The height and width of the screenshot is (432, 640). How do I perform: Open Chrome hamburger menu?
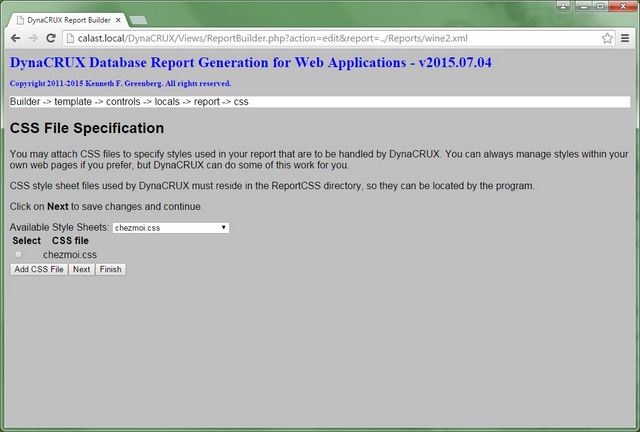(625, 38)
